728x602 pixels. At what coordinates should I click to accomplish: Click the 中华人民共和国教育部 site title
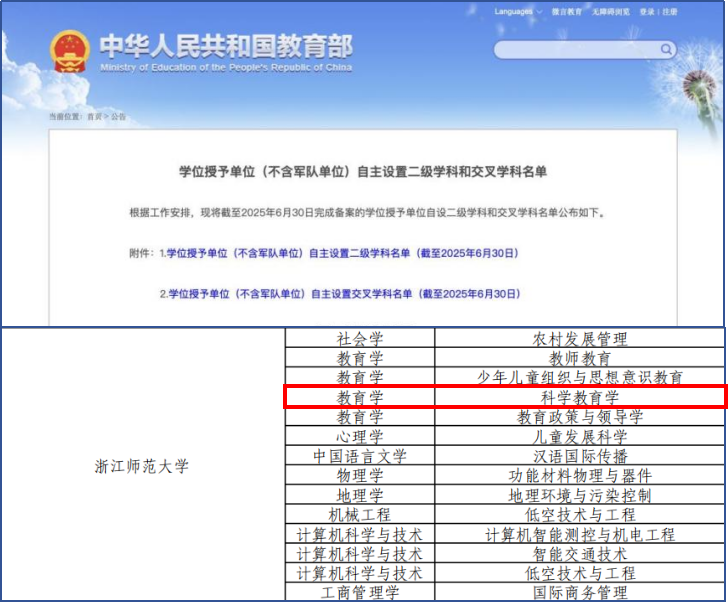point(225,47)
